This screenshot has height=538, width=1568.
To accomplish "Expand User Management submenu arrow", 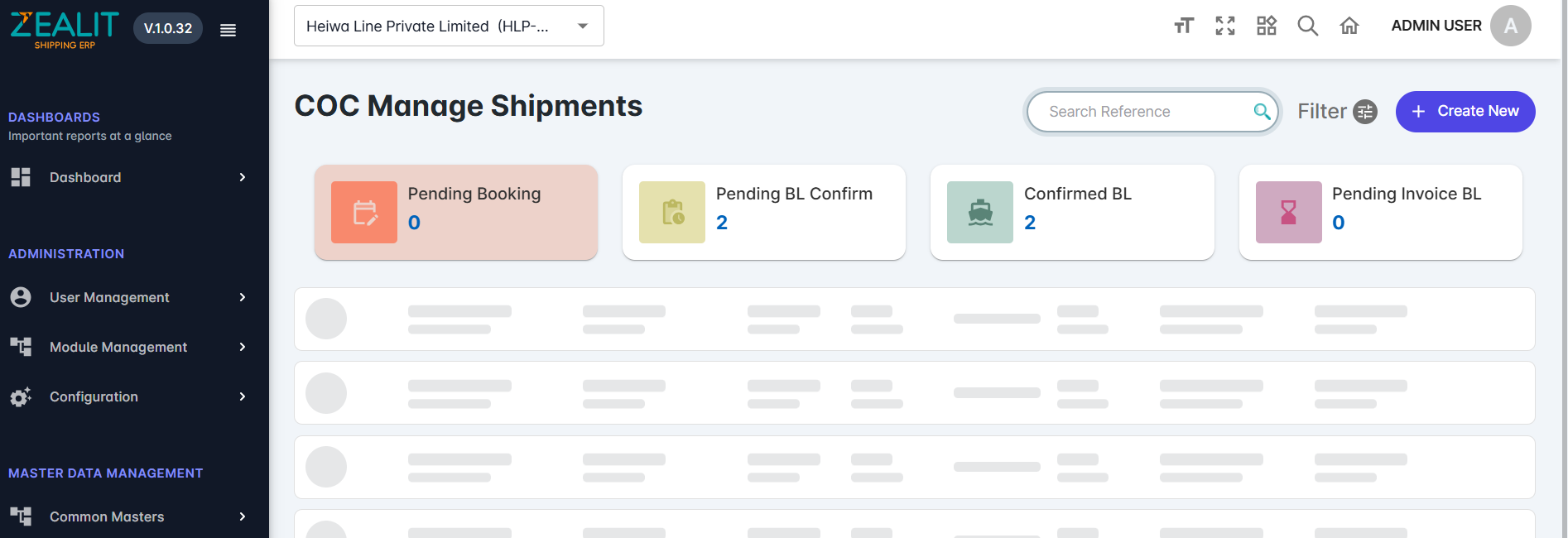I will click(243, 297).
